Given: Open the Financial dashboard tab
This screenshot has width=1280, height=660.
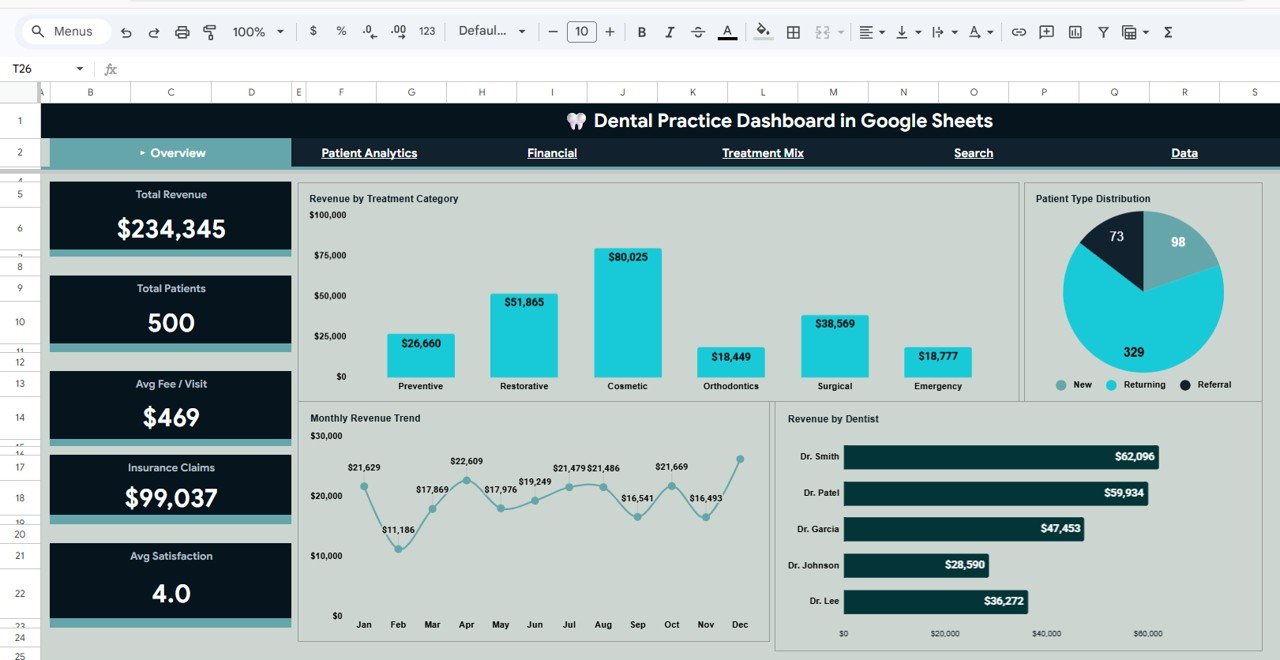Looking at the screenshot, I should pyautogui.click(x=553, y=153).
